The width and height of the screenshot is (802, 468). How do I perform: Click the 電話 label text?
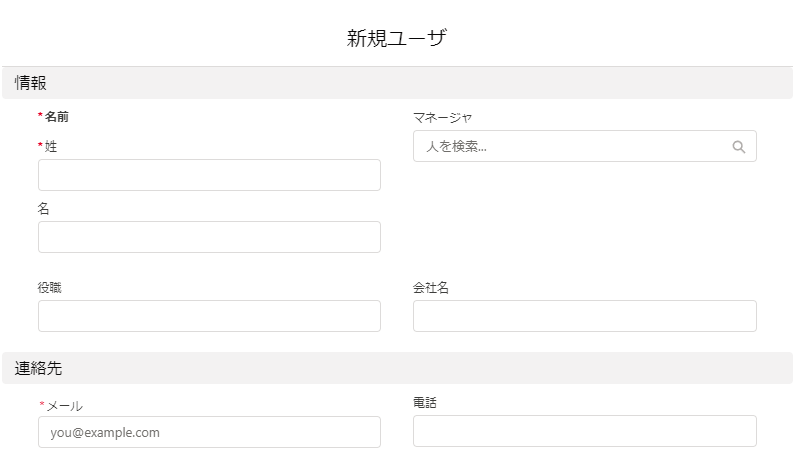coord(425,403)
